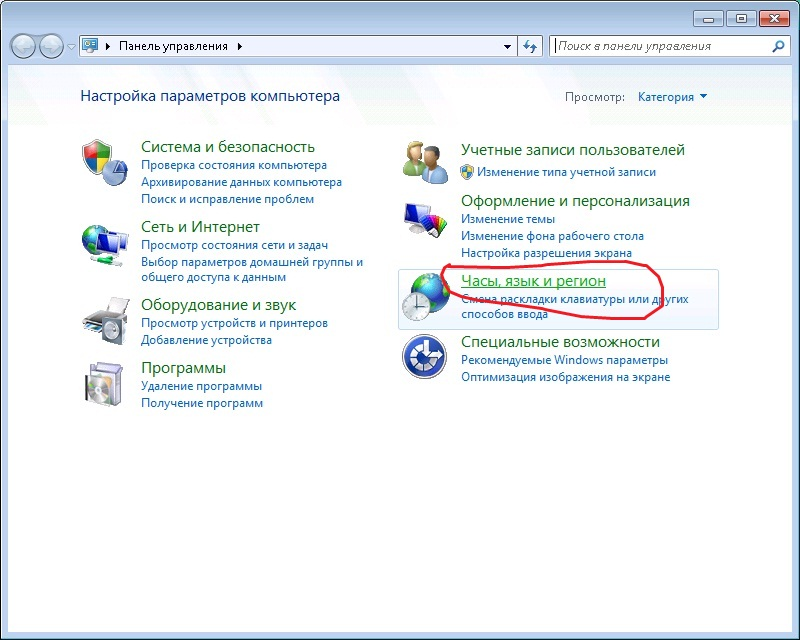
Task: Click Настройка разрешения экрана link
Action: pos(546,253)
